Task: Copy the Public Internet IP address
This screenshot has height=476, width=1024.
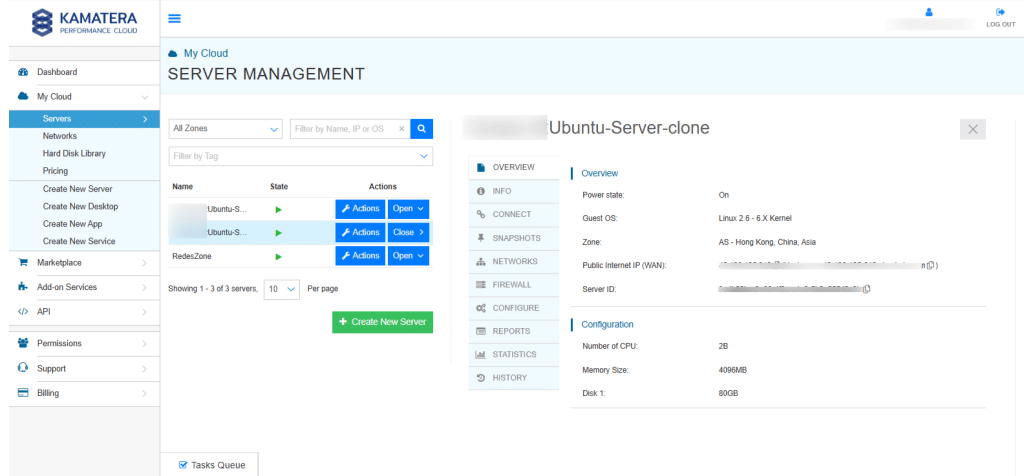Action: (930, 265)
